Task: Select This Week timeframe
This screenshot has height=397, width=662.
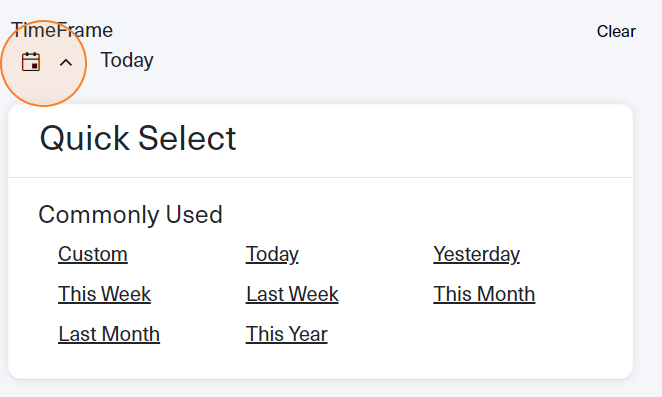Action: 104,294
